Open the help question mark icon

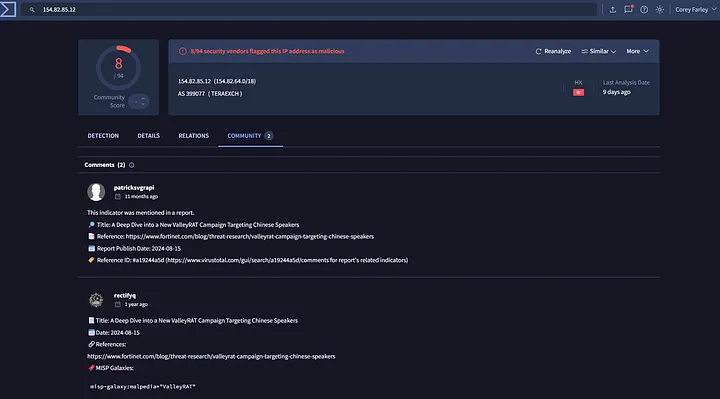pyautogui.click(x=644, y=10)
